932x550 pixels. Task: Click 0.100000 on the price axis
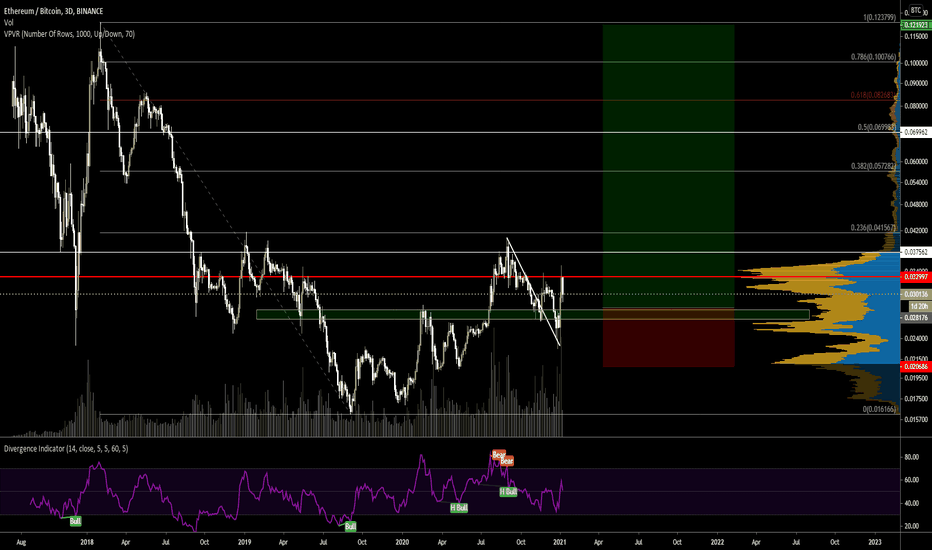[917, 63]
